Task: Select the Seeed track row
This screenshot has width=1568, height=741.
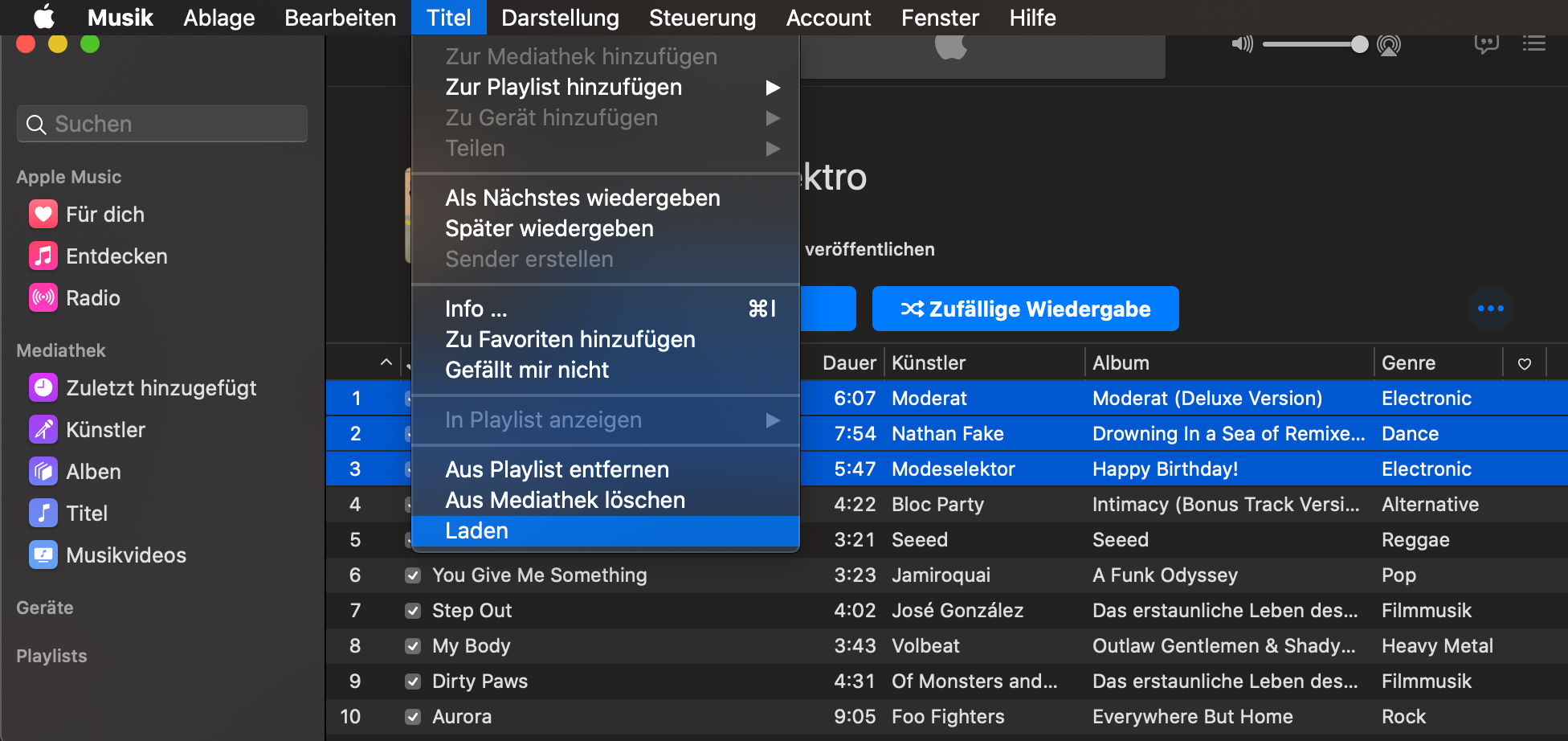Action: pyautogui.click(x=947, y=540)
